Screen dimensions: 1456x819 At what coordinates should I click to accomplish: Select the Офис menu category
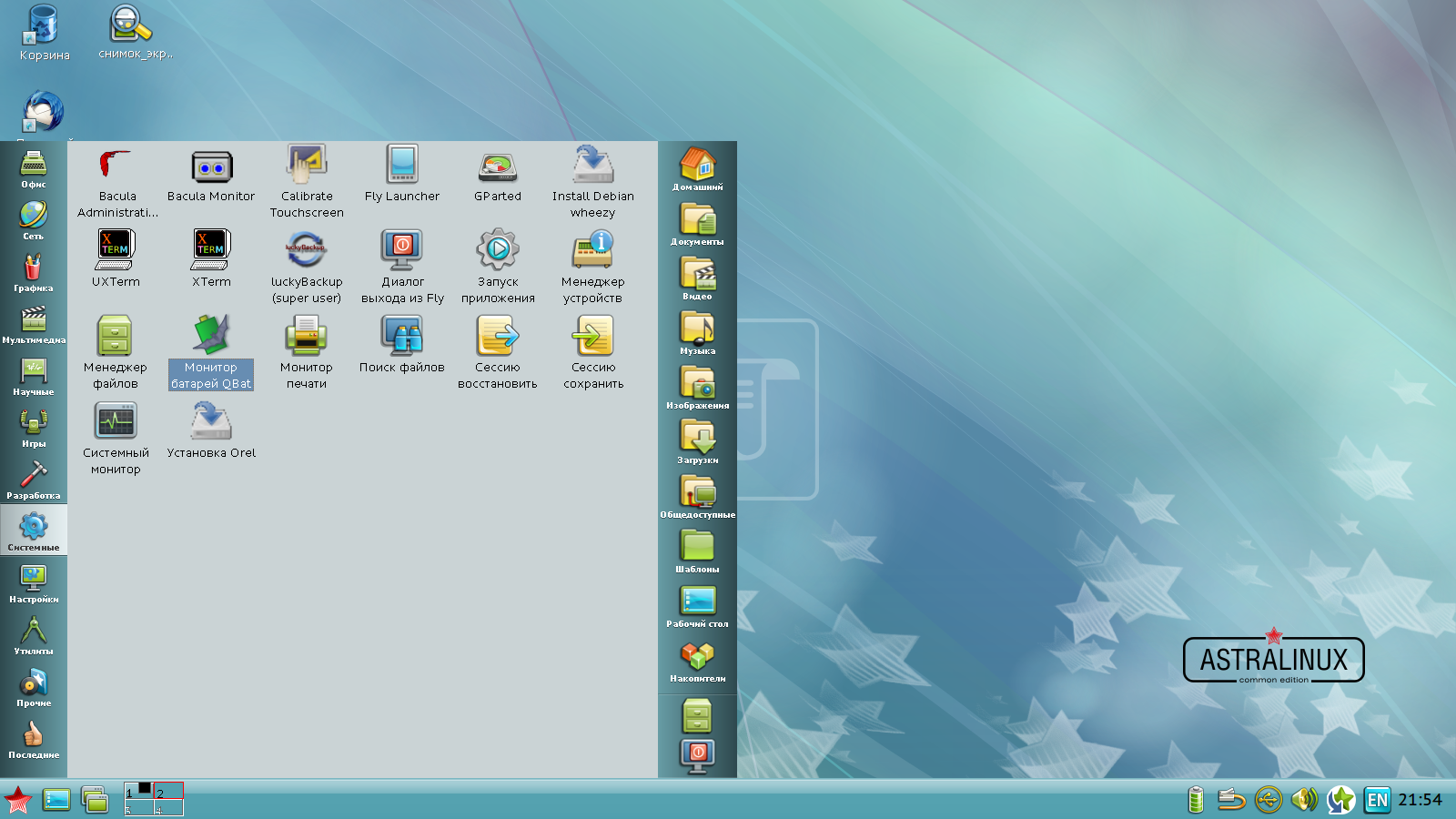[34, 168]
